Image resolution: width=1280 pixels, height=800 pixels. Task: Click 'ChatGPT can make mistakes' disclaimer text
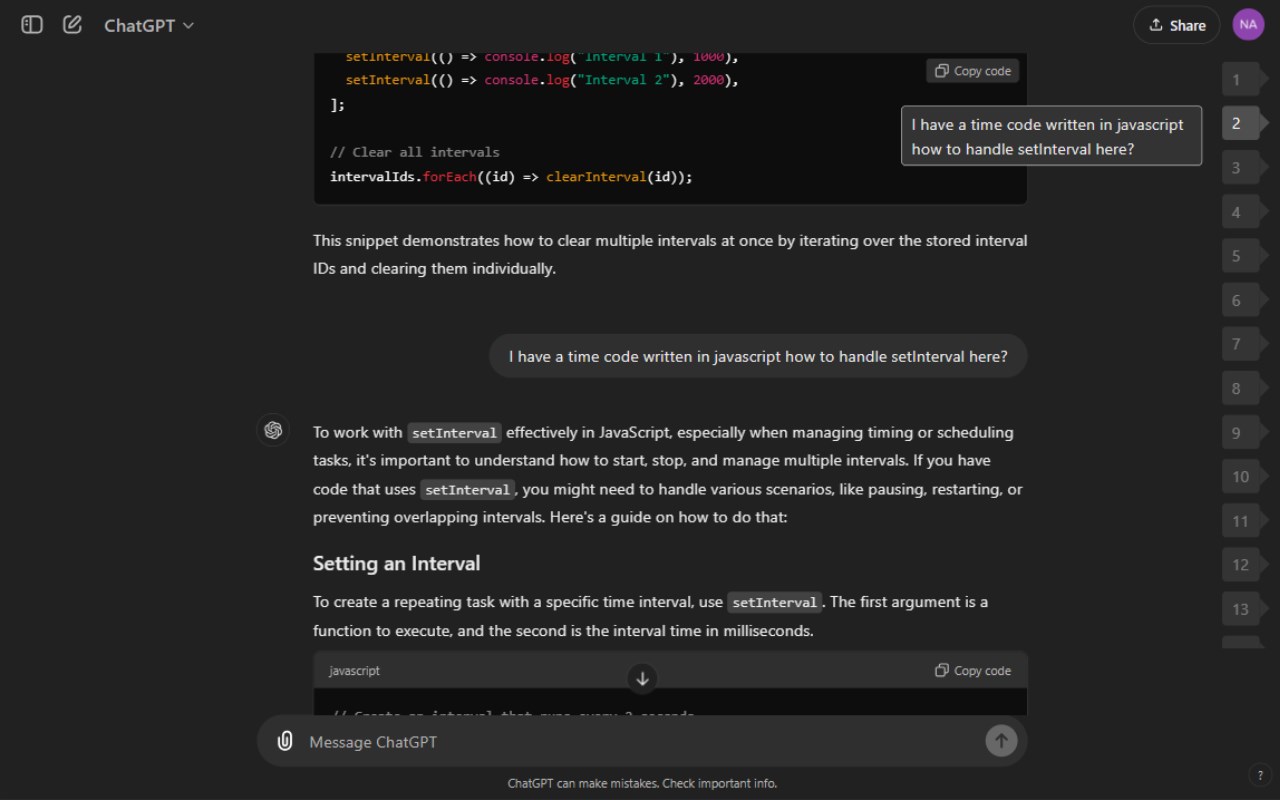coord(642,783)
